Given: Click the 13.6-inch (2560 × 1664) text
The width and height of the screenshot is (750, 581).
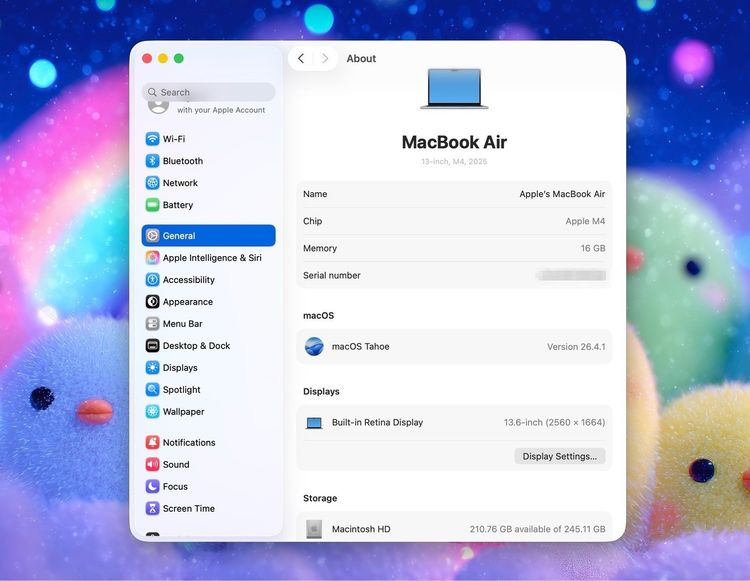Looking at the screenshot, I should pyautogui.click(x=554, y=422).
